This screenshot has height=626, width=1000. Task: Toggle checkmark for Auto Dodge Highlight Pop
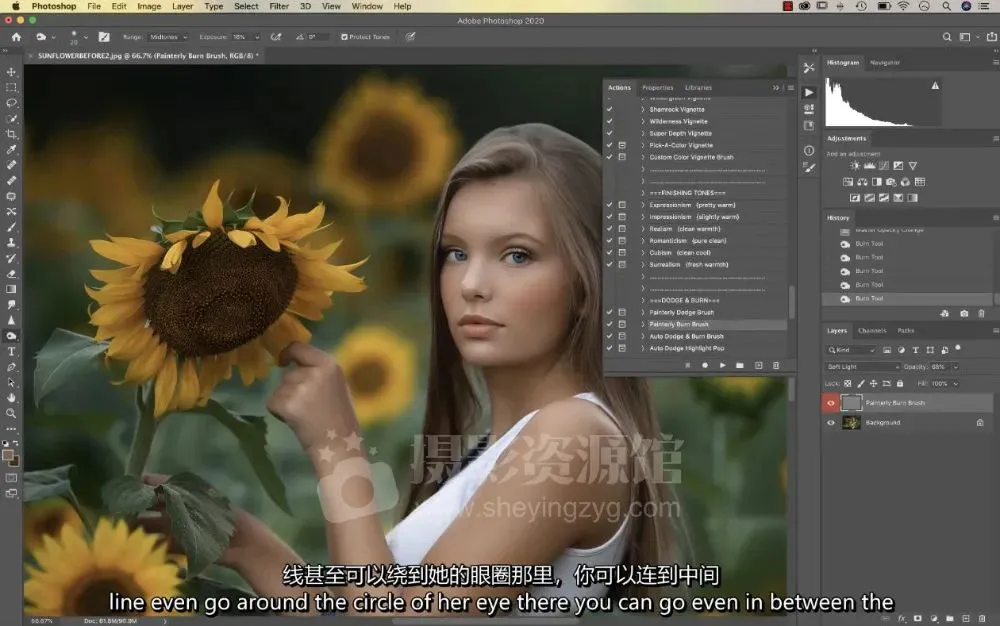point(610,348)
